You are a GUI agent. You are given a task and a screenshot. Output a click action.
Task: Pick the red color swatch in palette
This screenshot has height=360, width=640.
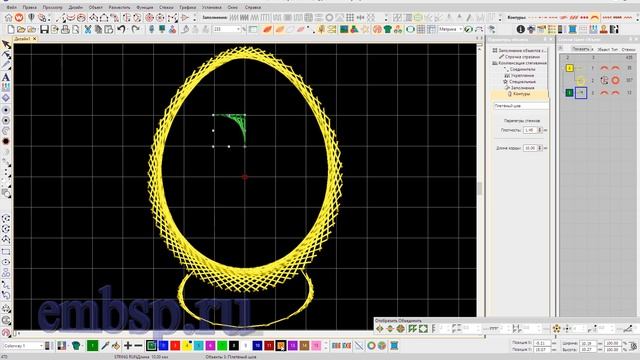175,346
